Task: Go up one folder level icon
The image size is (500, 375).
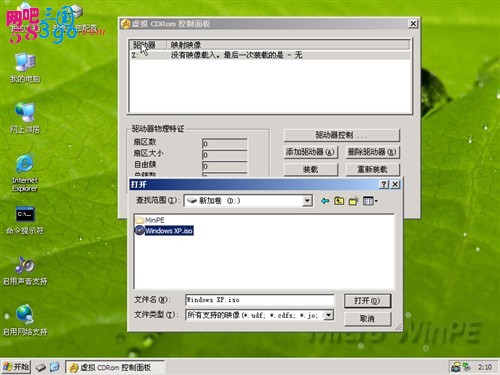Action: [x=339, y=201]
